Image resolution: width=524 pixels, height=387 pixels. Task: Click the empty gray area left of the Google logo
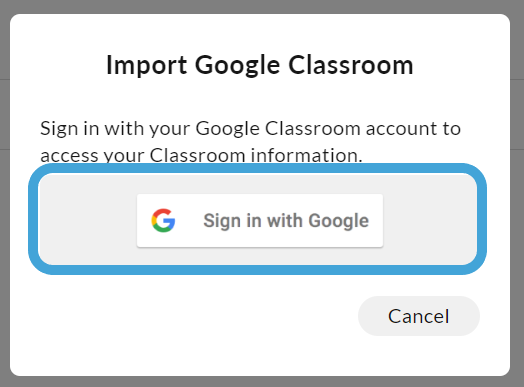pos(87,219)
